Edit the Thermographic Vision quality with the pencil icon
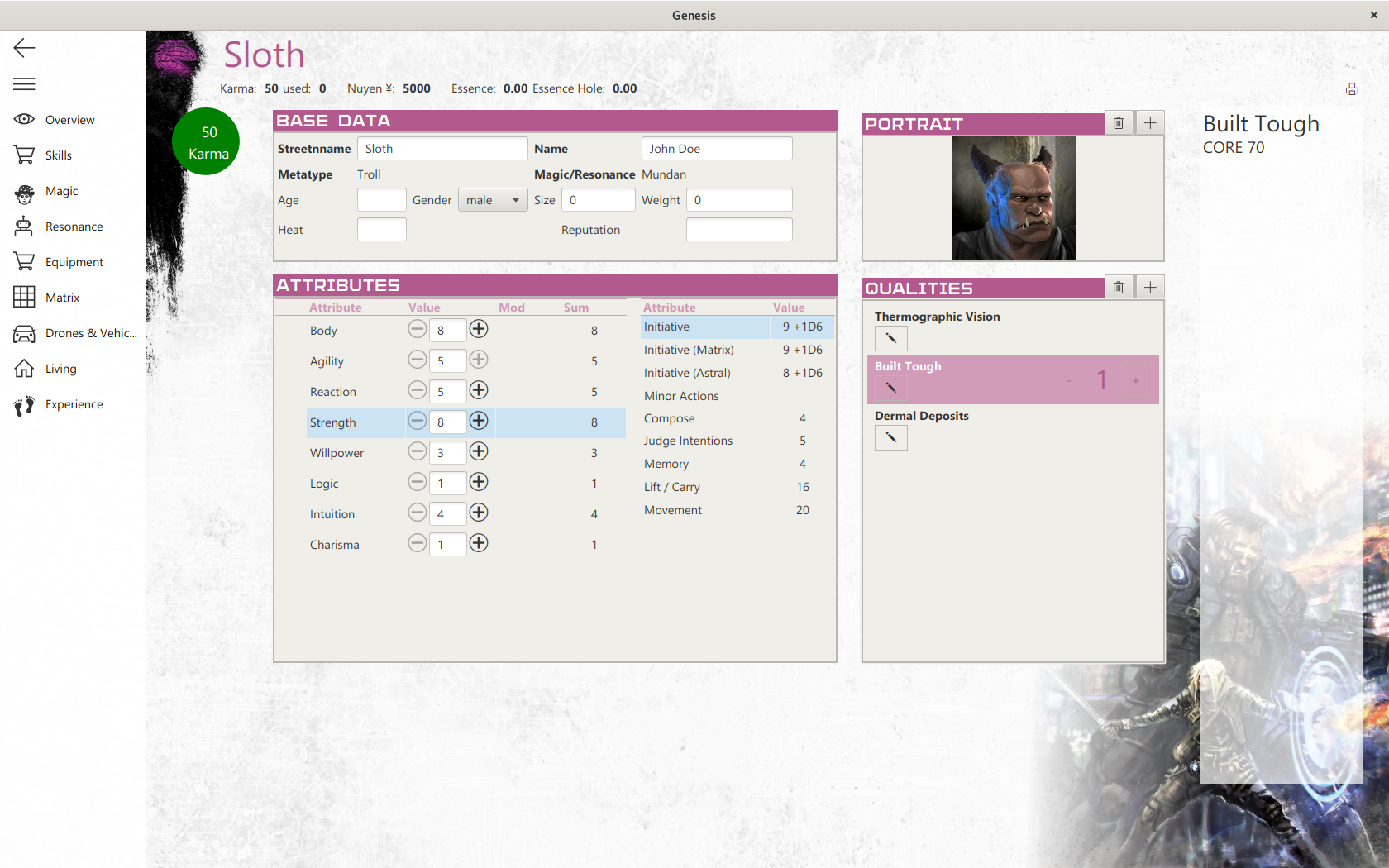 point(890,337)
